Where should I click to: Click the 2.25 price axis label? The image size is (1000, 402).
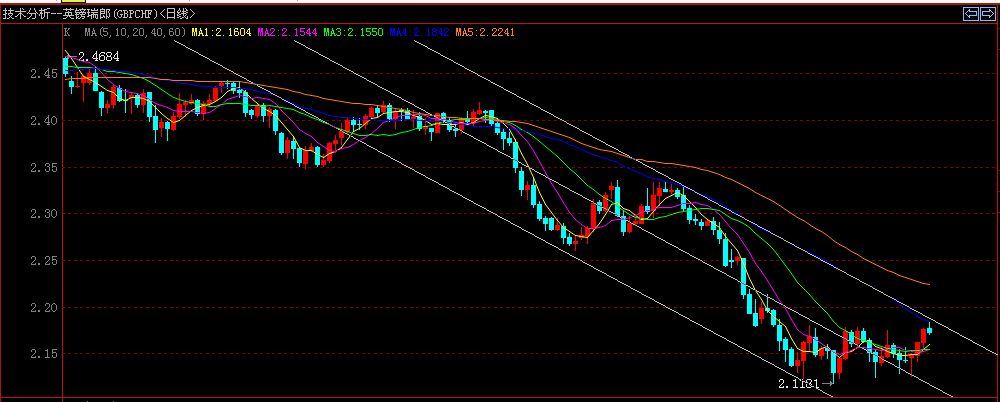pos(44,260)
